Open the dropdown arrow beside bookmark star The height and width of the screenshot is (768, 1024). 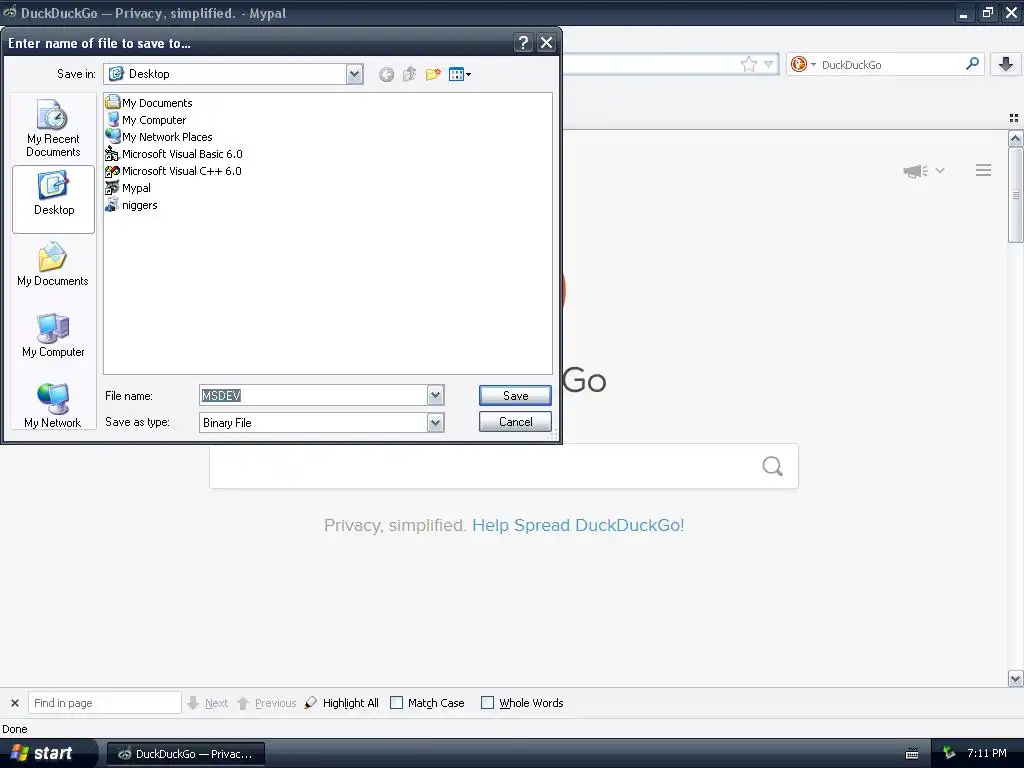point(769,64)
